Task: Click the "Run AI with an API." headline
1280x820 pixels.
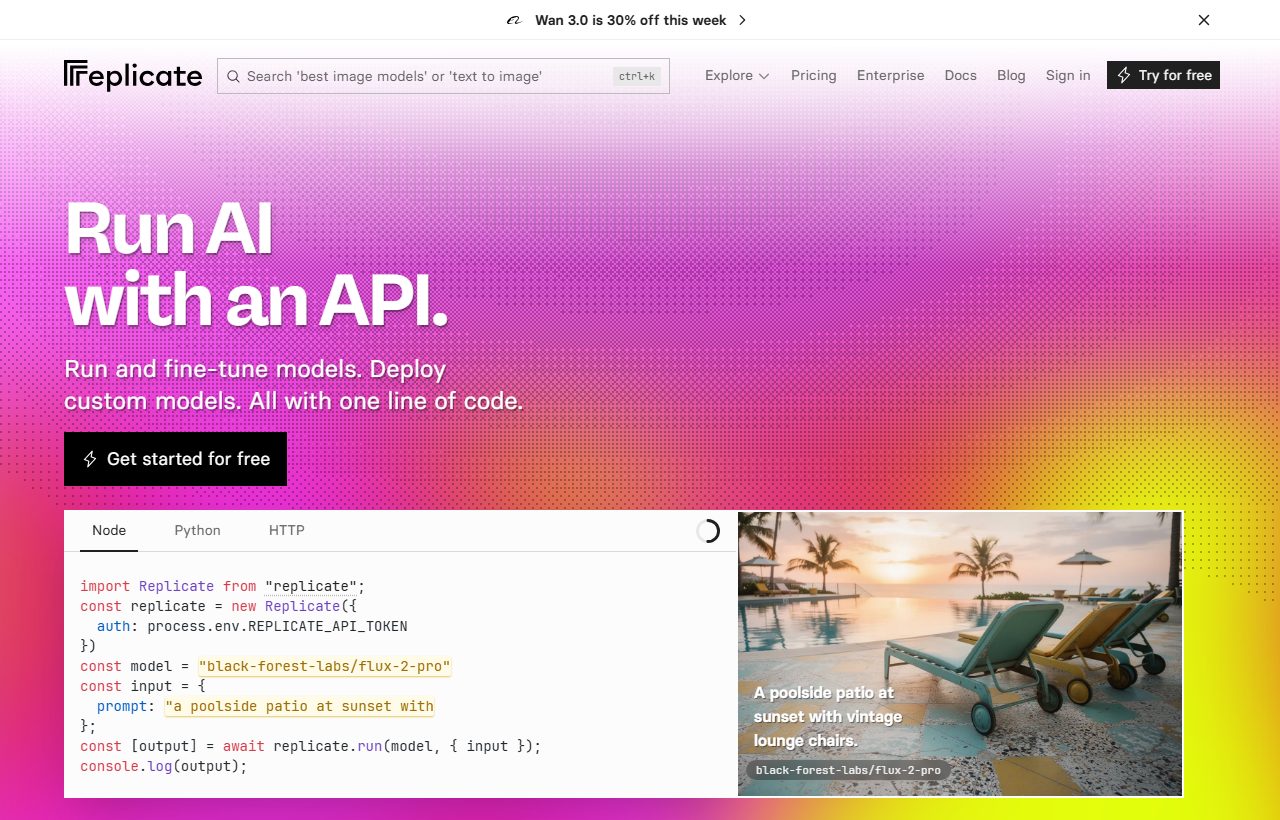Action: 256,264
